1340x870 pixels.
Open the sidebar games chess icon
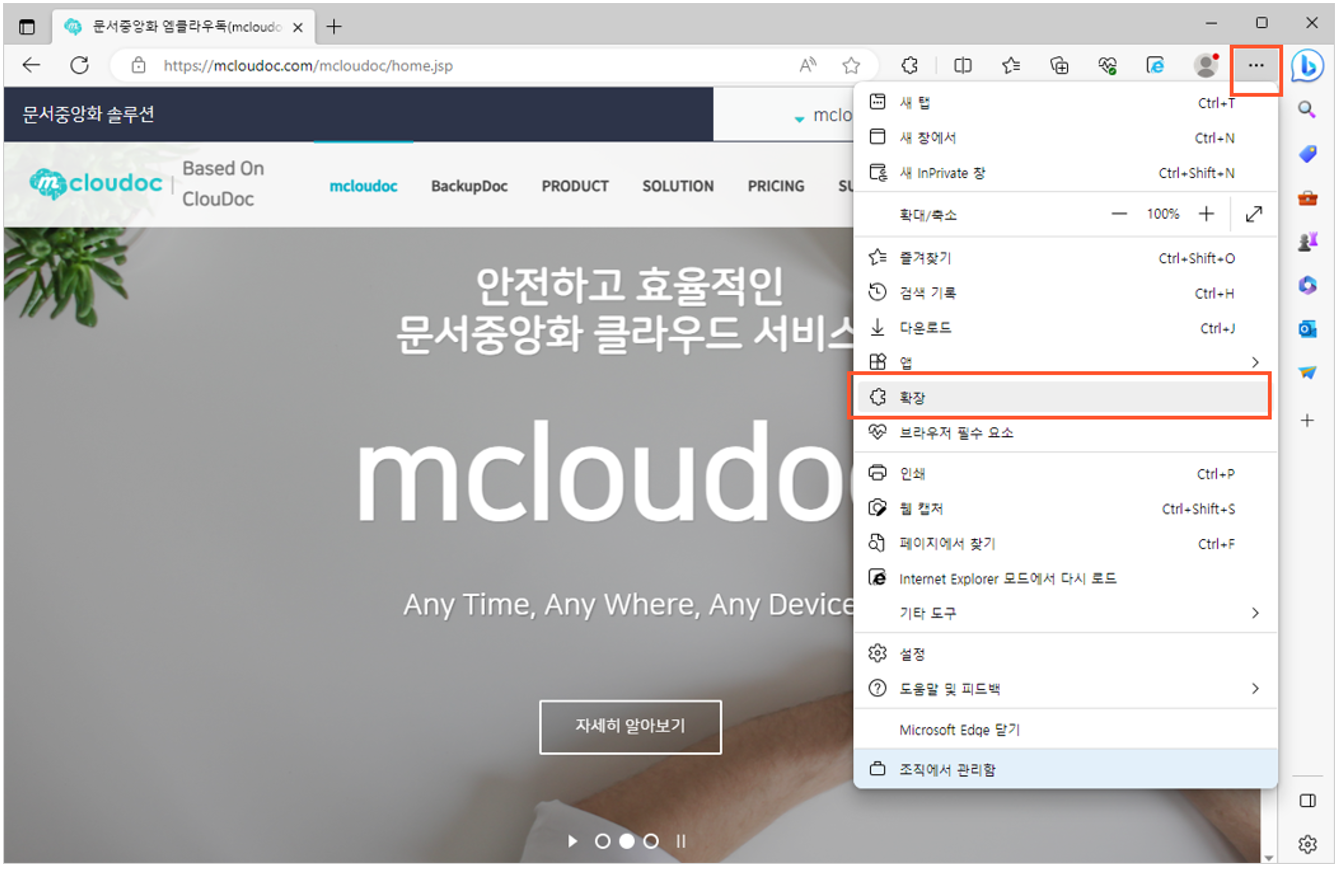click(x=1307, y=241)
